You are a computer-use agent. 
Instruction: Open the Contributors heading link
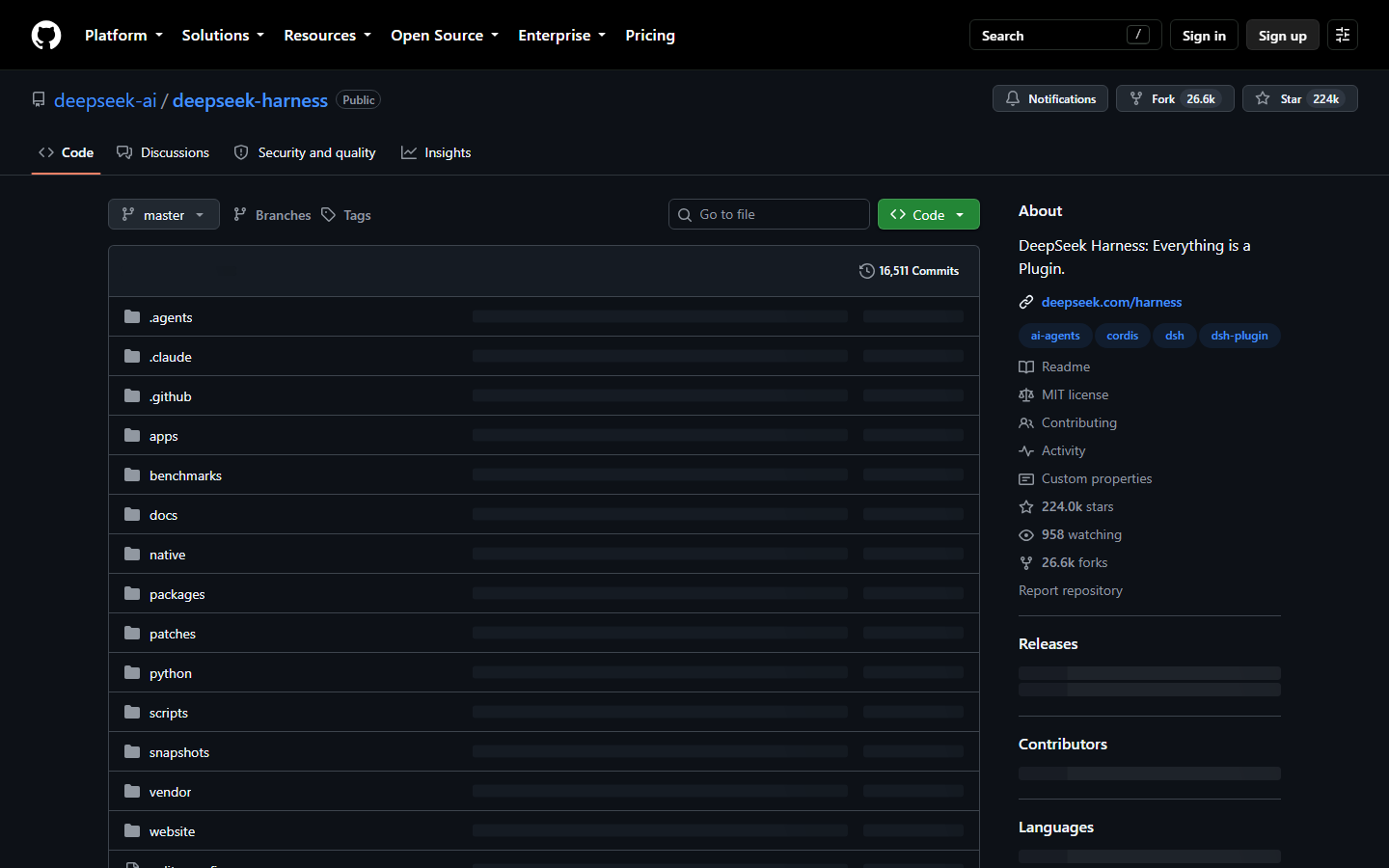click(x=1063, y=745)
